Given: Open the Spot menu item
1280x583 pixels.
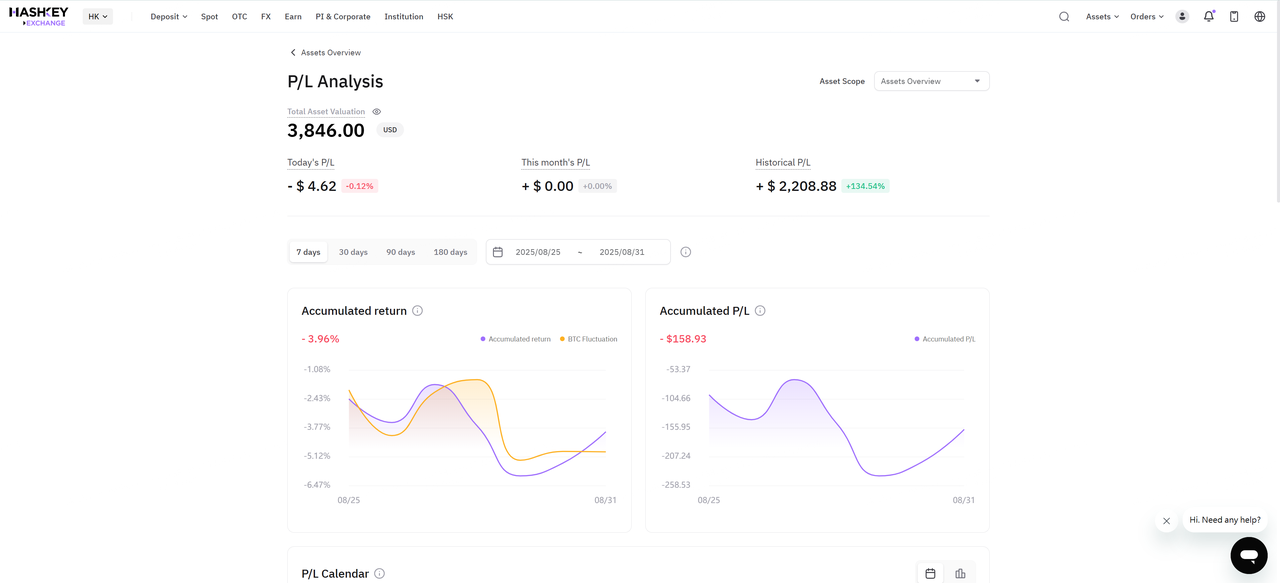Looking at the screenshot, I should pyautogui.click(x=209, y=16).
